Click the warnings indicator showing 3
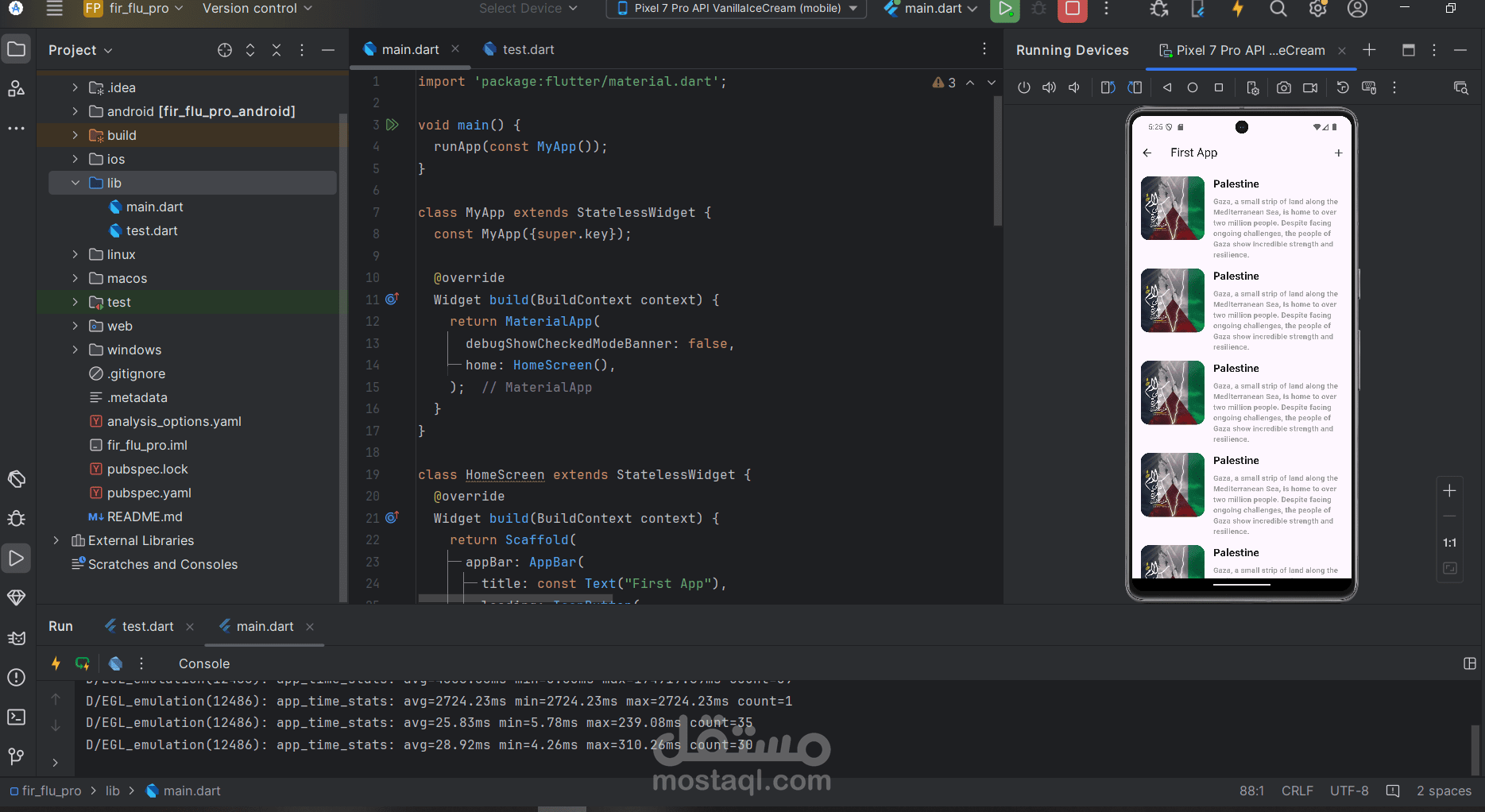The width and height of the screenshot is (1485, 812). coord(944,83)
